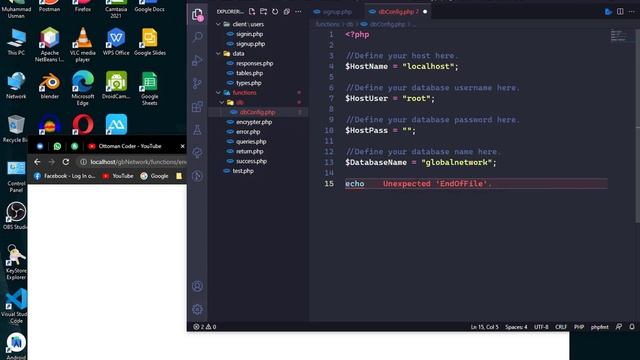
Task: Open the Explorer view in VS Code activity bar
Action: pyautogui.click(x=198, y=15)
